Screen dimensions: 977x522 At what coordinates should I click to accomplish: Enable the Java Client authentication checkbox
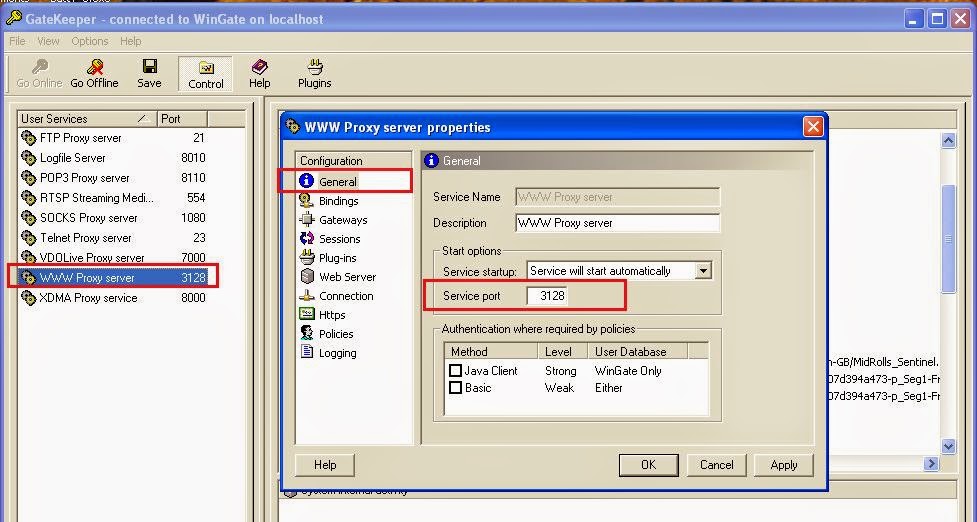455,371
